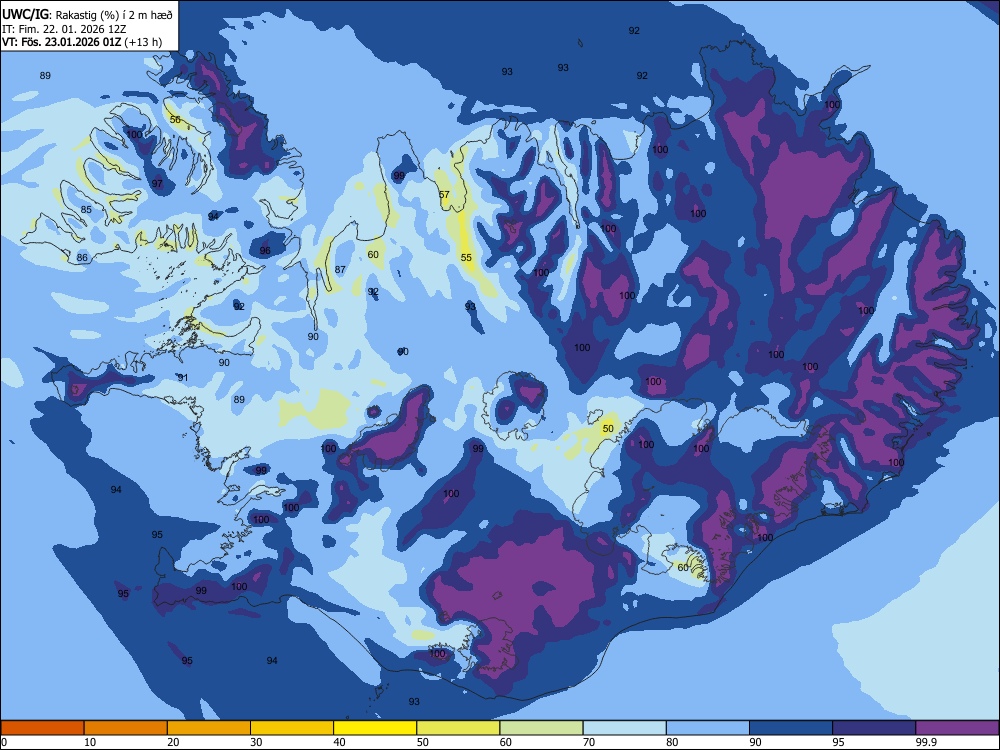This screenshot has width=1000, height=750.
Task: Click the title 'Rakastig (%) í 2 m hæð'
Action: [x=114, y=14]
